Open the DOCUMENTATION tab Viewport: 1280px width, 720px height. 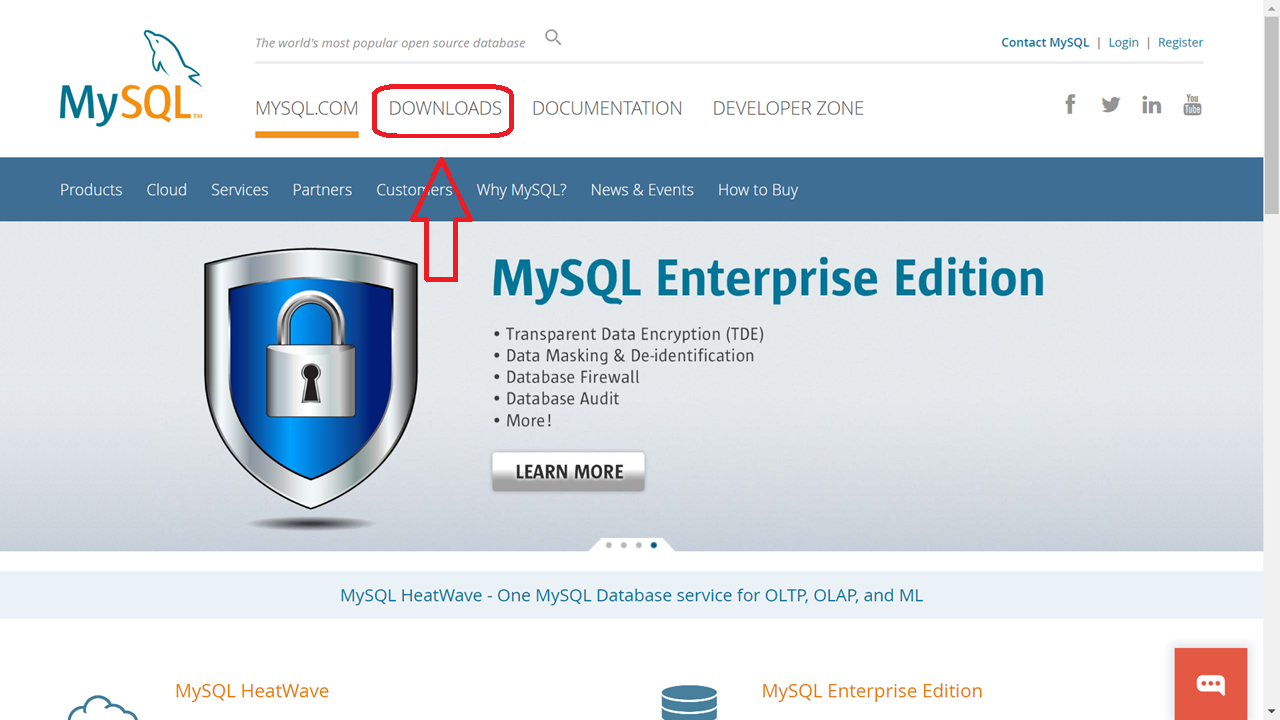607,108
